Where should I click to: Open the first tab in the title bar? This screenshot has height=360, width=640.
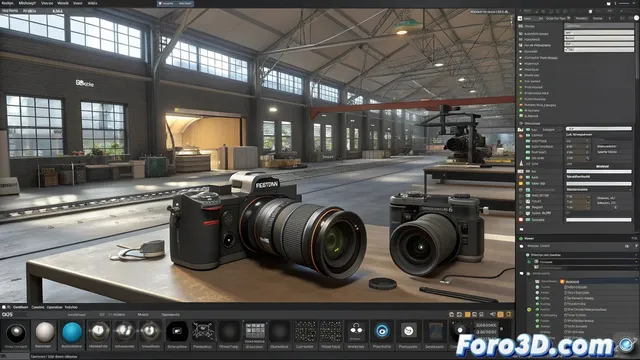pyautogui.click(x=166, y=3)
